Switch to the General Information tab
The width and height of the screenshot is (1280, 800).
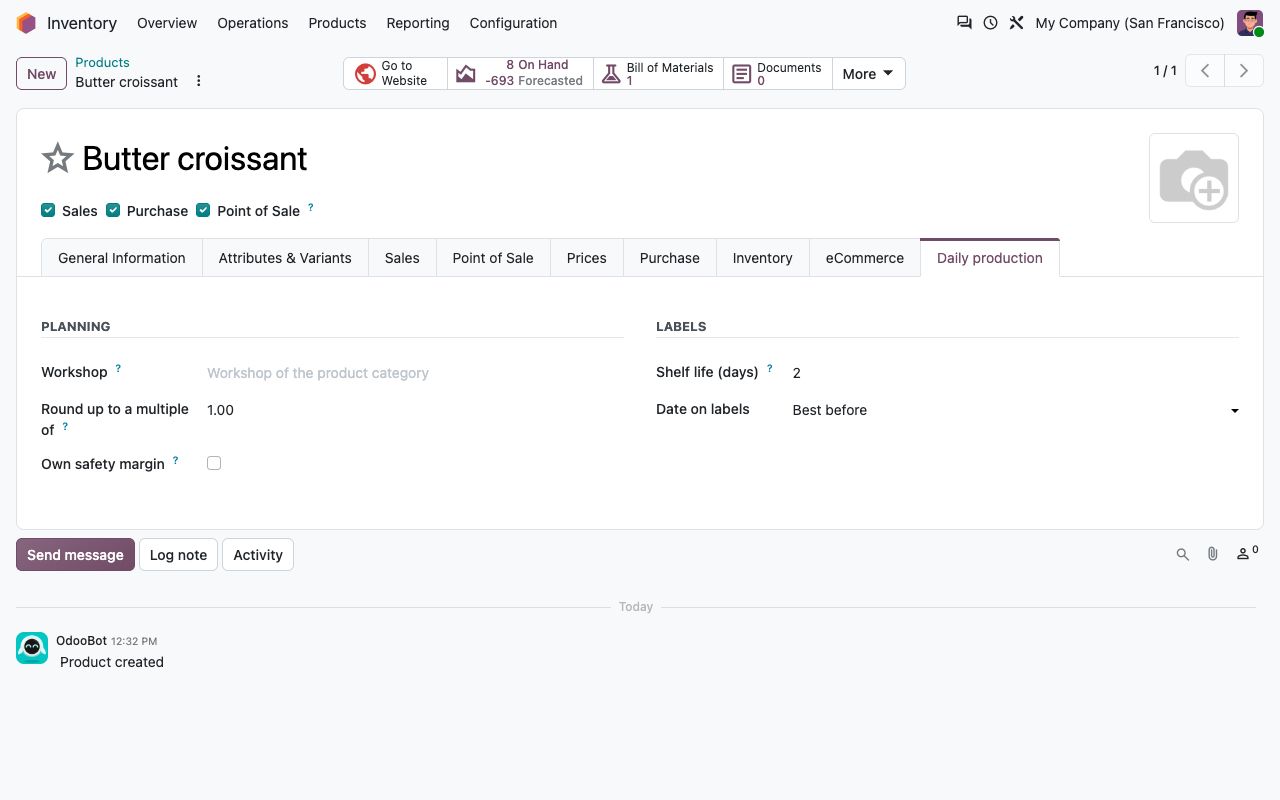tap(122, 258)
